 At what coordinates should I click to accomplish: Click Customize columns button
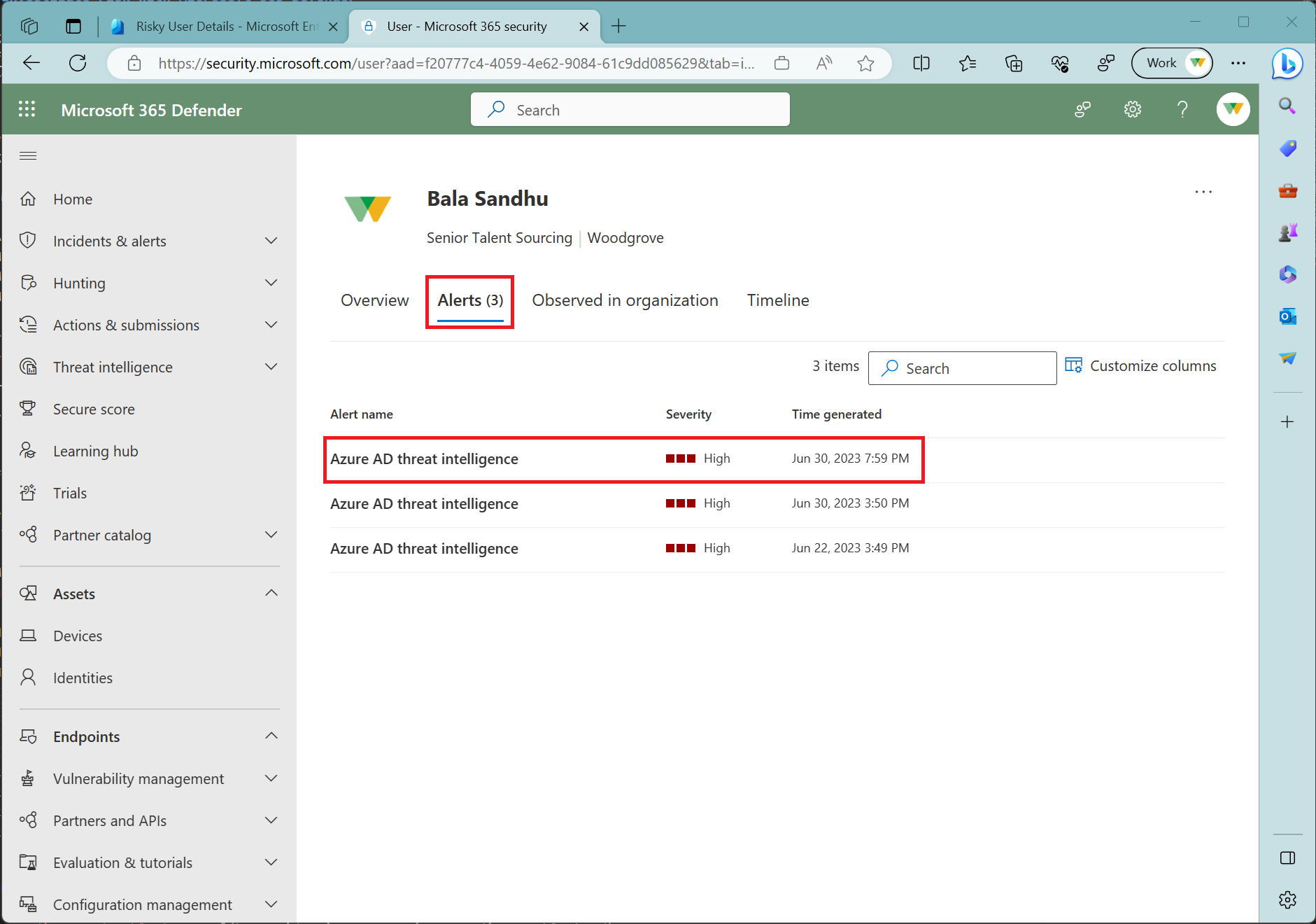pos(1140,366)
